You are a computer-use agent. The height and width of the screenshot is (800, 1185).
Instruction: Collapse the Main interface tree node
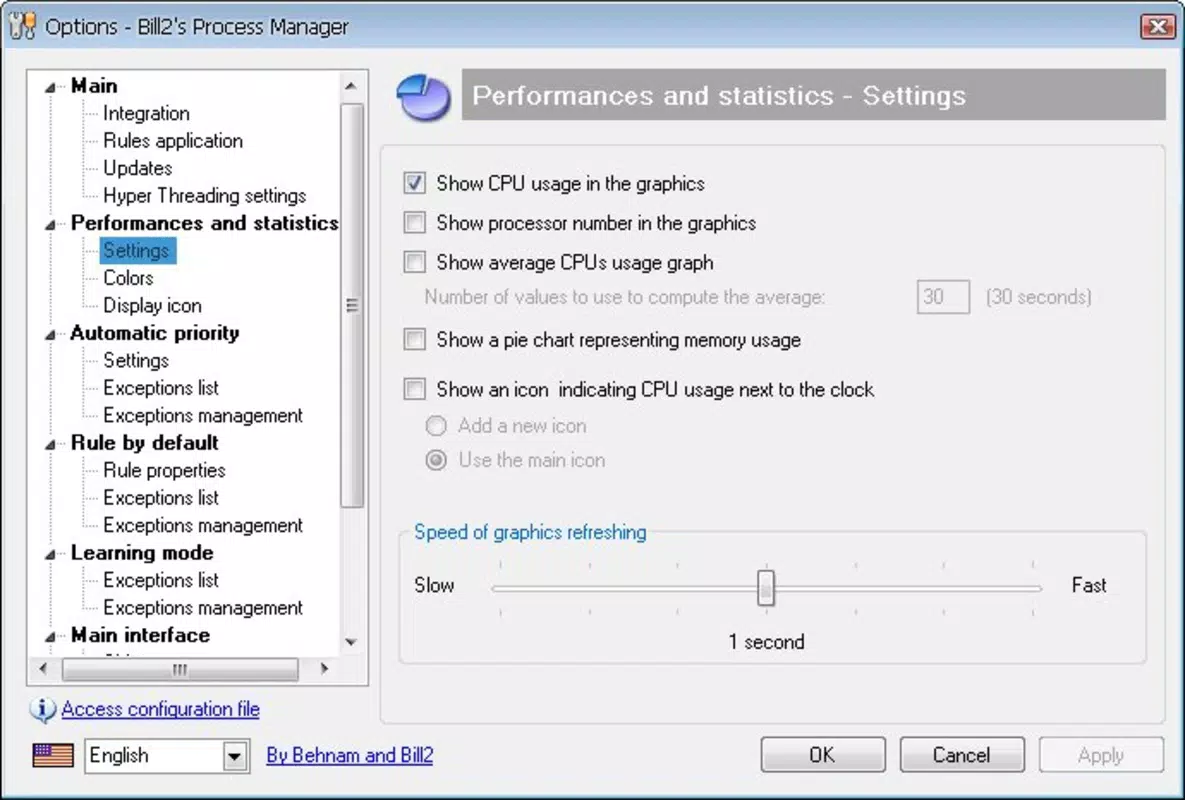[x=51, y=636]
